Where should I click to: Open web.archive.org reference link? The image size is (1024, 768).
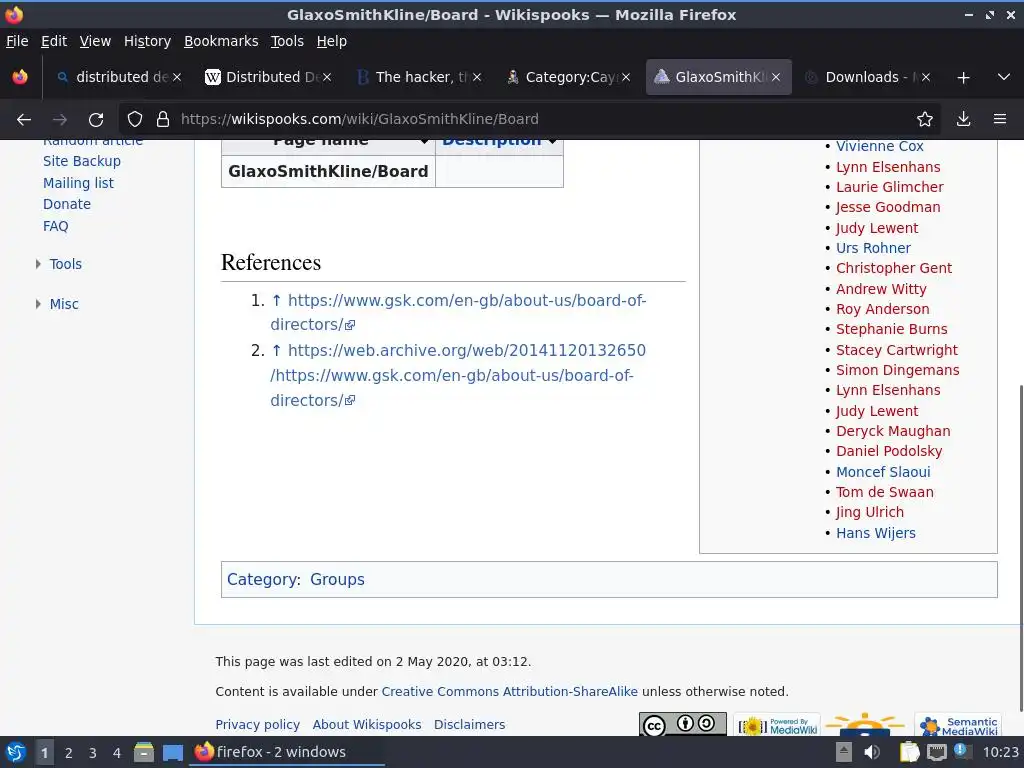[x=458, y=376]
